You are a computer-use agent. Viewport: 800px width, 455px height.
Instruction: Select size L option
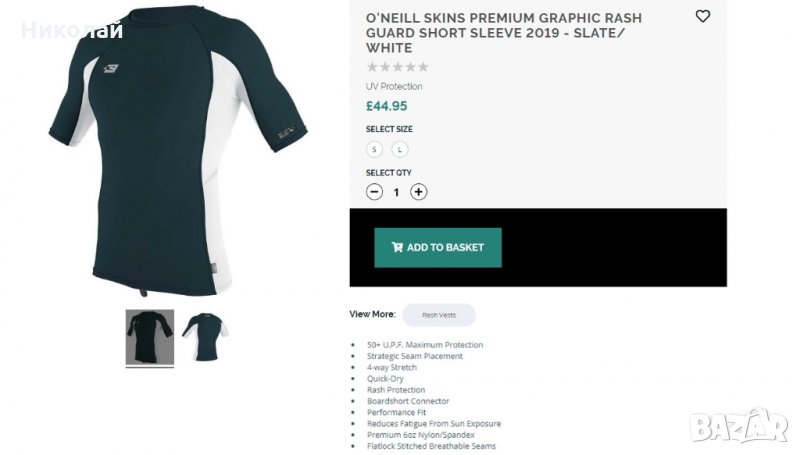tap(400, 149)
